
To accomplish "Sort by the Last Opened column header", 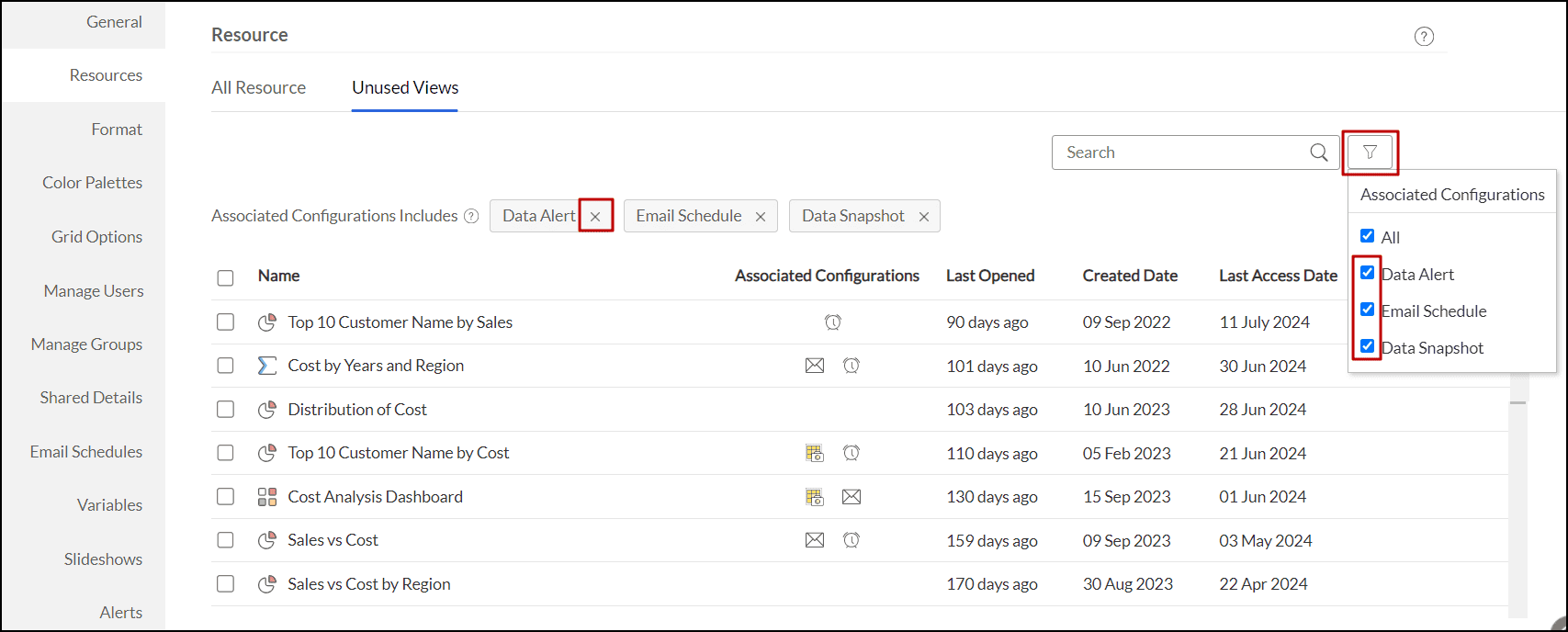I will point(990,276).
